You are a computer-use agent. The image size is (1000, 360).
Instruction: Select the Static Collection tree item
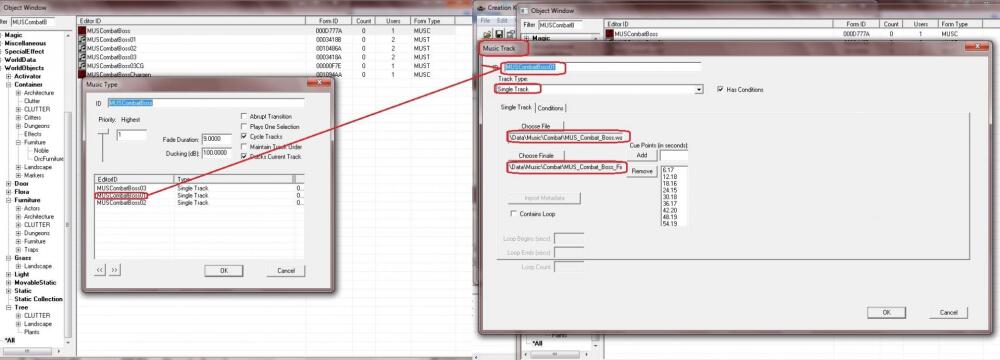click(38, 299)
